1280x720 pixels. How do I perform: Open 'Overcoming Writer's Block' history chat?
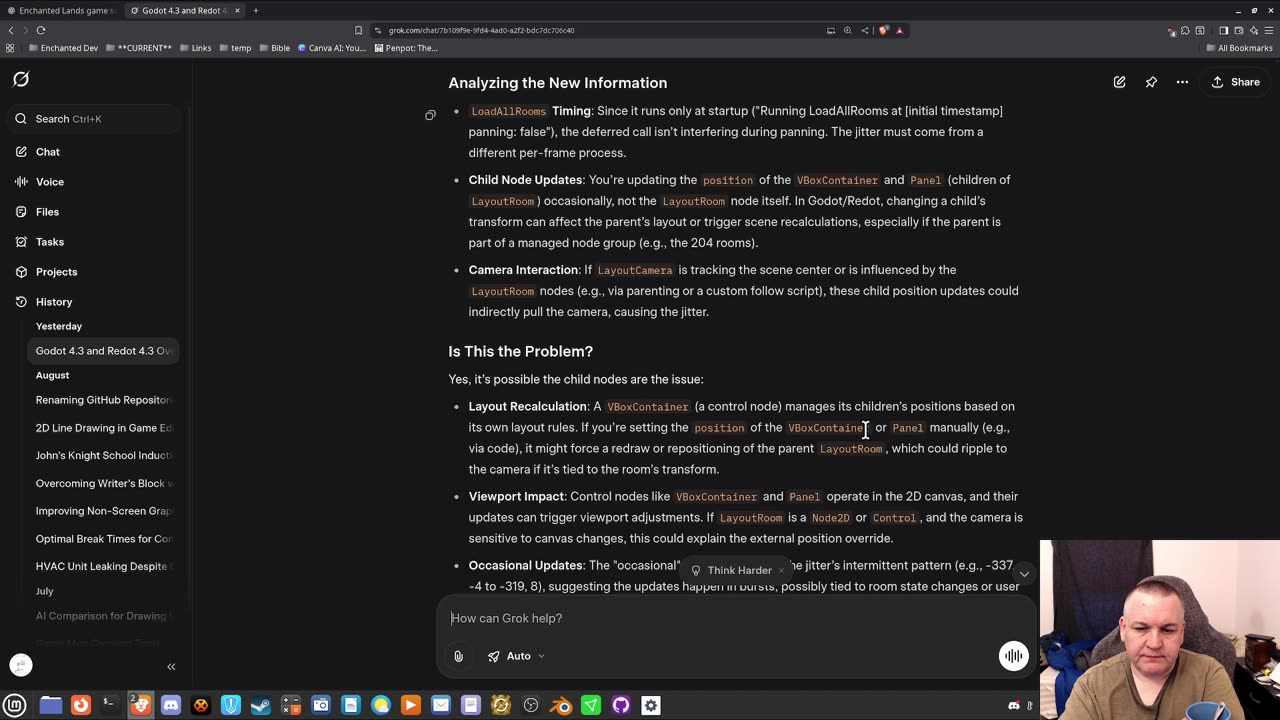click(x=104, y=484)
